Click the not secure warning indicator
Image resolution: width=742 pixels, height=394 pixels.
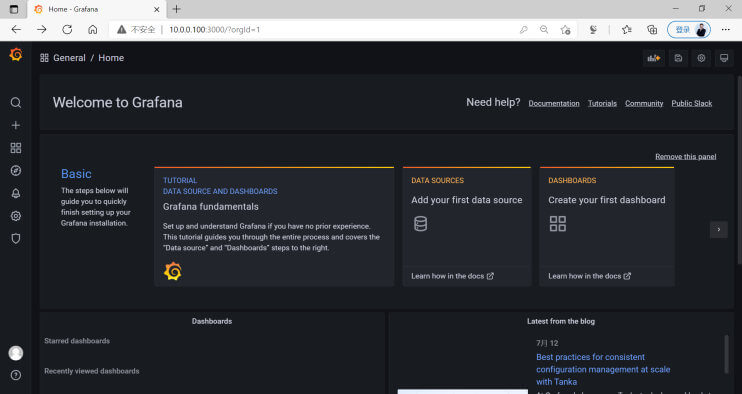point(136,30)
